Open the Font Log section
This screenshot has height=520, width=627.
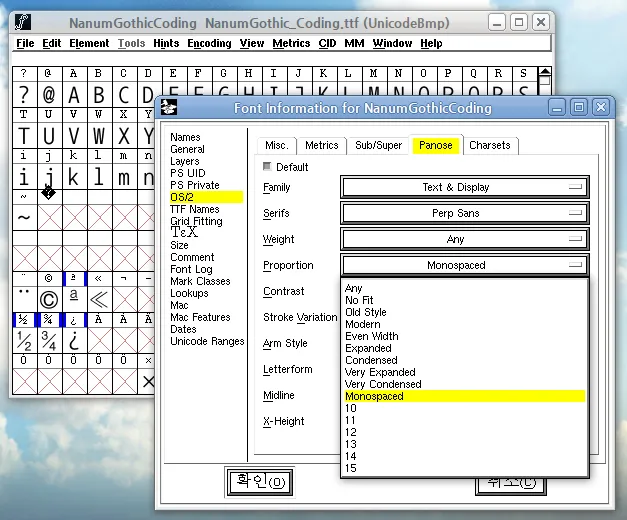click(x=191, y=269)
